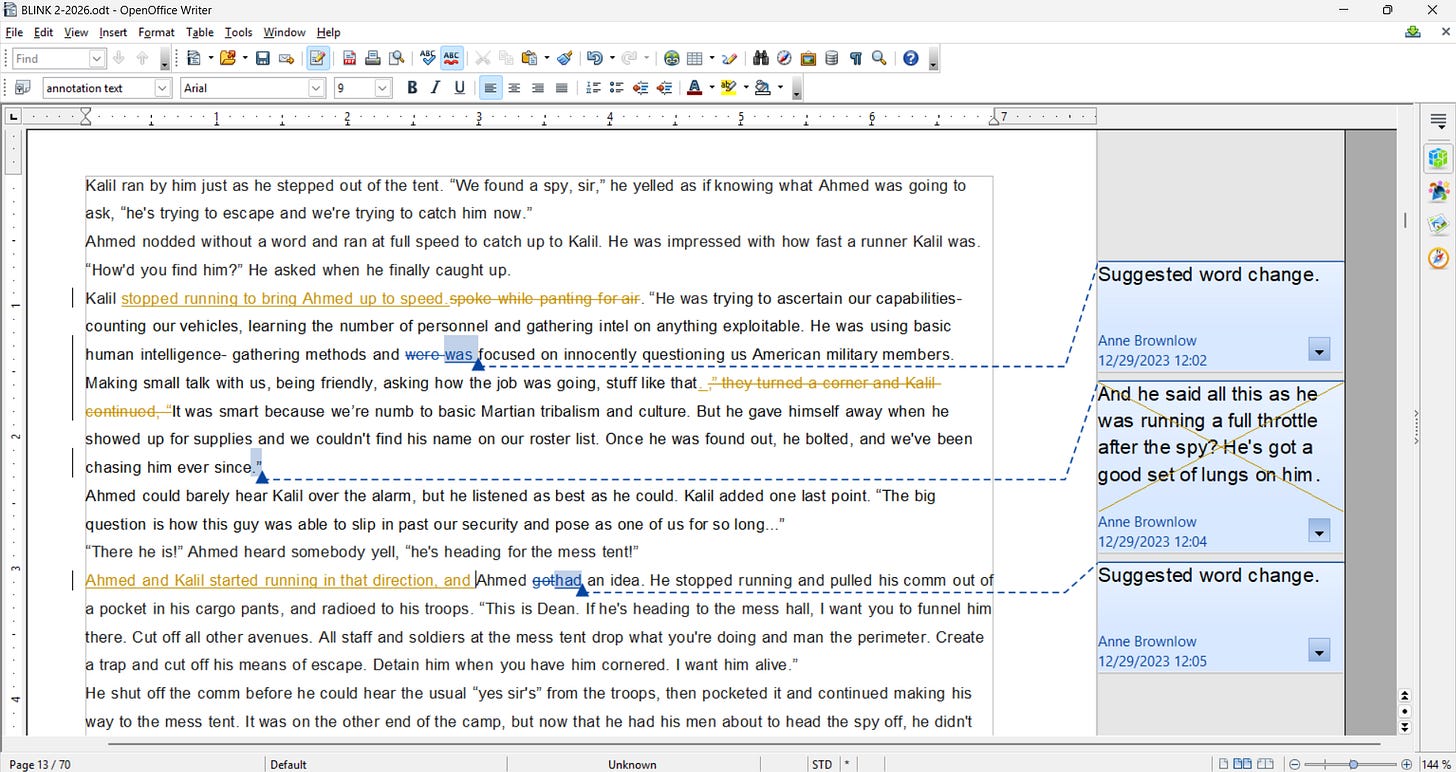The height and width of the screenshot is (772, 1456).
Task: Open the Highlighting color dropdown arrow
Action: [x=746, y=88]
